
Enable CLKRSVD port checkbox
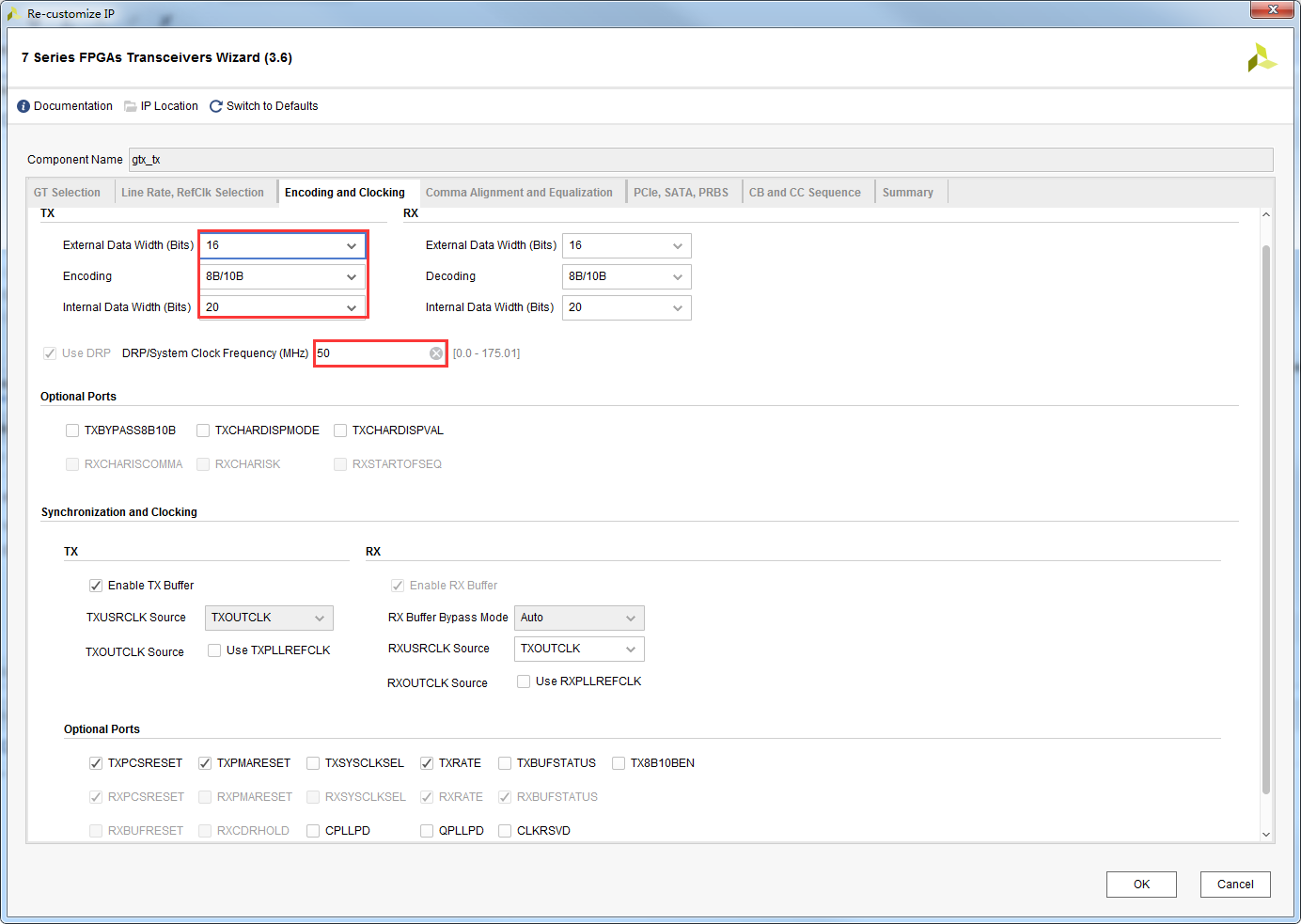505,831
